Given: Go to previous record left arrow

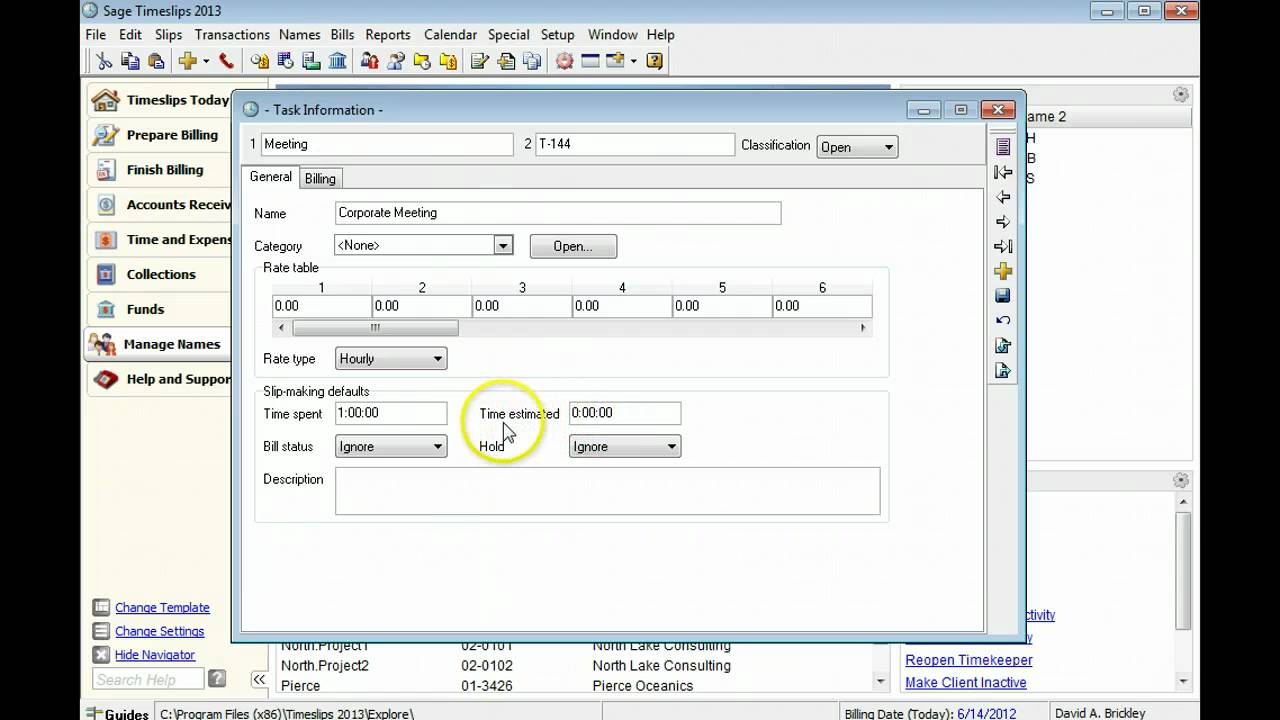Looking at the screenshot, I should point(1003,197).
